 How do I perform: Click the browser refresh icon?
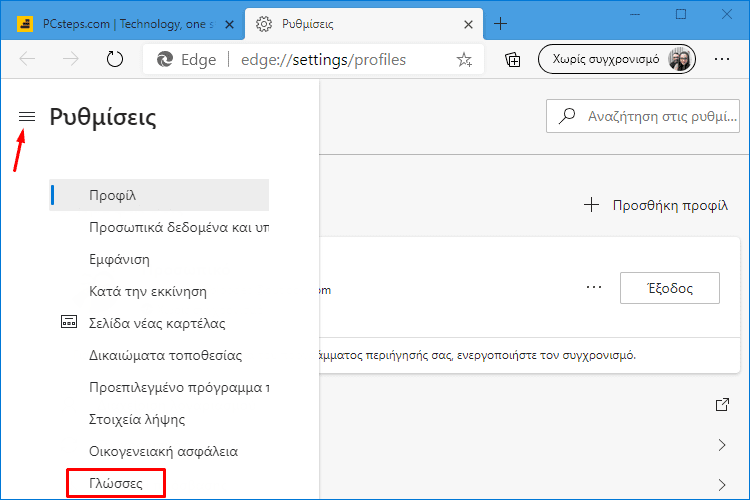[x=115, y=59]
